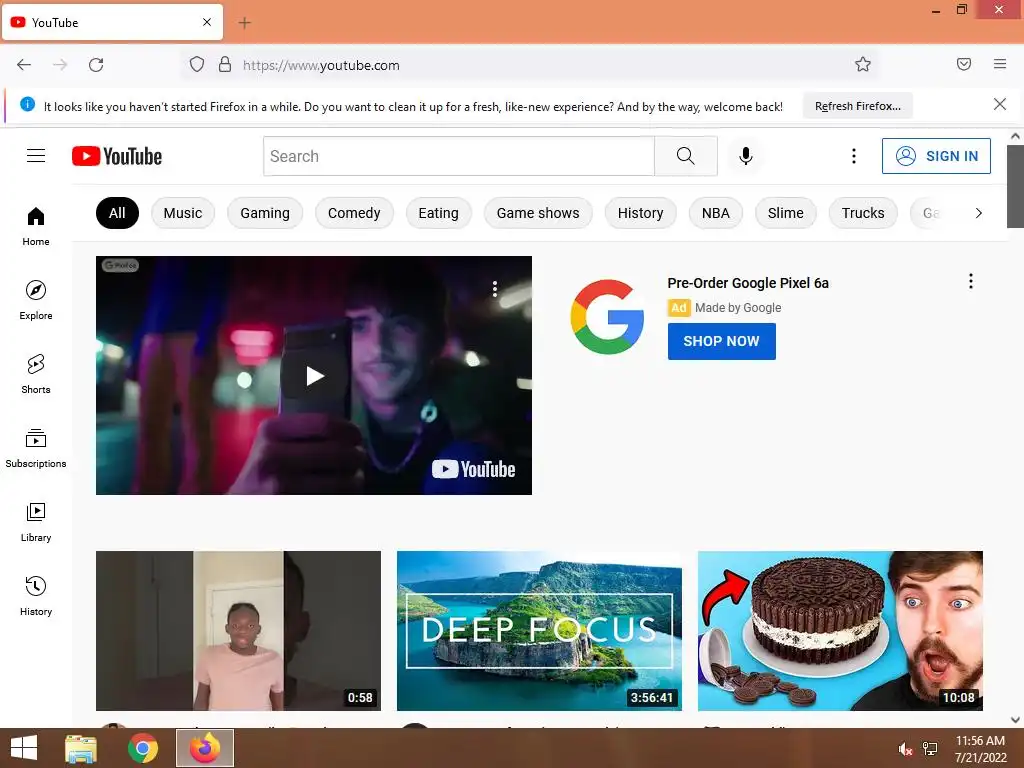Start voice search with microphone icon

(x=746, y=156)
